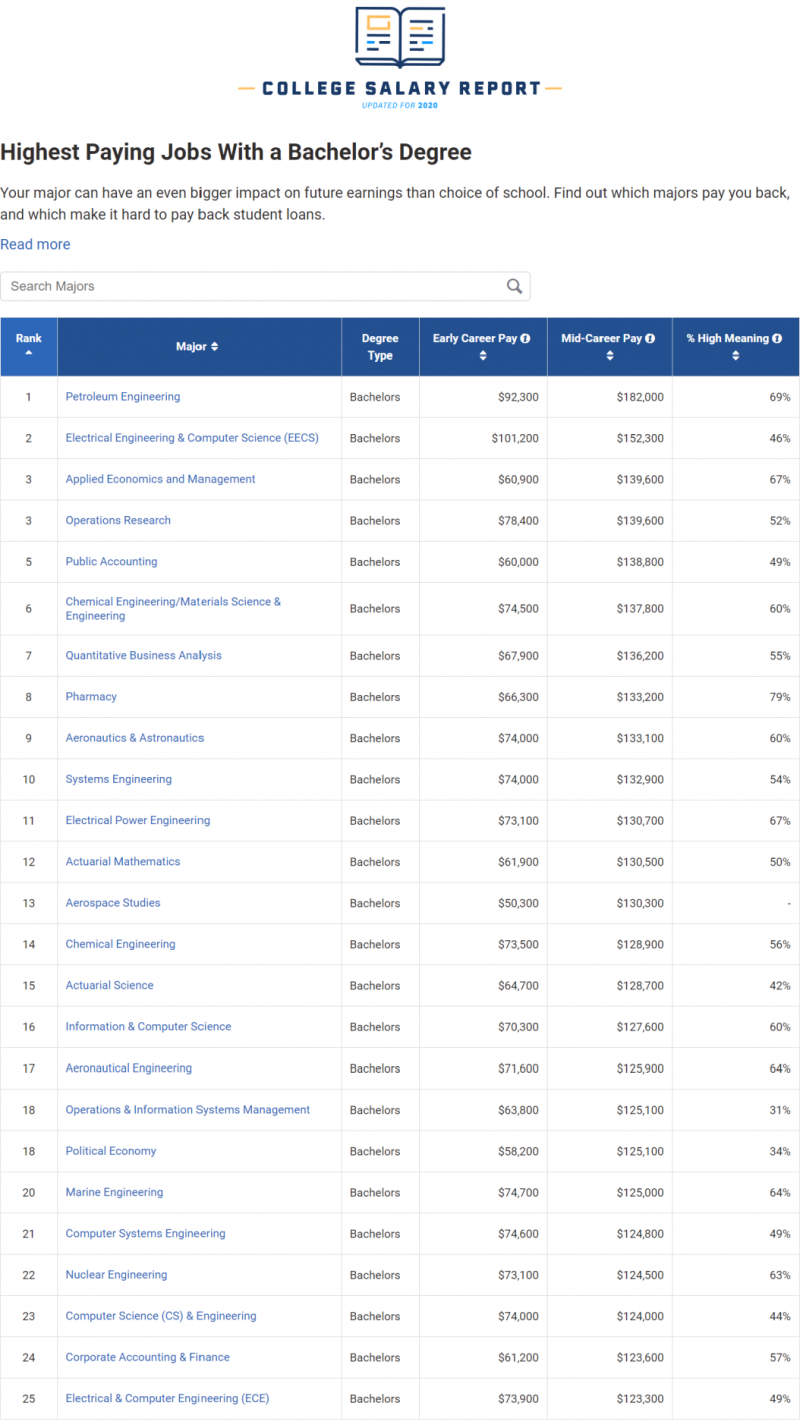The image size is (800, 1428).
Task: Open the Read more link
Action: point(35,244)
